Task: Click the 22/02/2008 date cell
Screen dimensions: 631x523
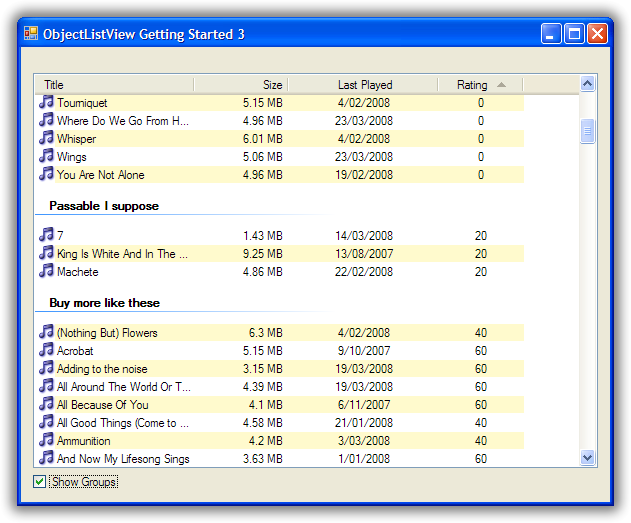Action: tap(364, 272)
